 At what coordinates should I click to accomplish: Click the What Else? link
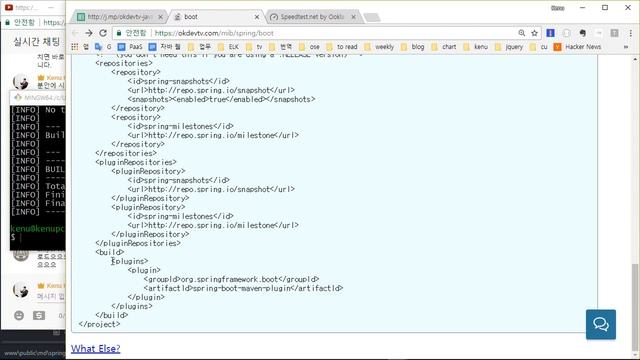[96, 349]
